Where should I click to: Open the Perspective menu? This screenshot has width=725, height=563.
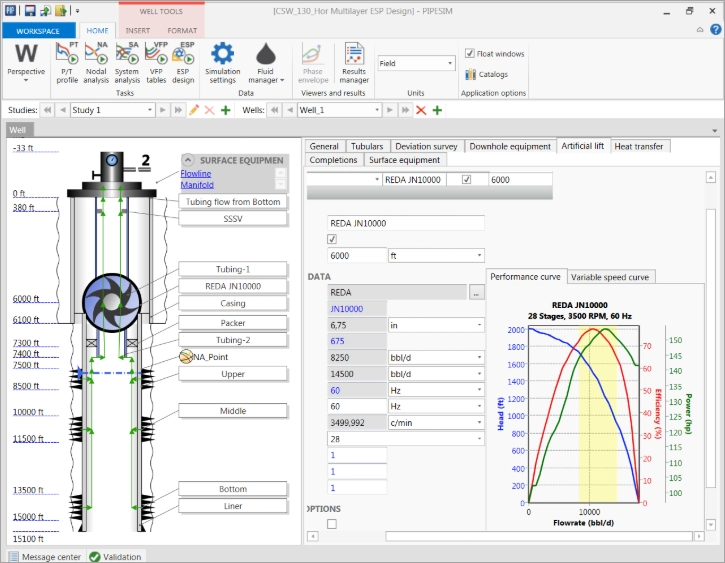26,63
